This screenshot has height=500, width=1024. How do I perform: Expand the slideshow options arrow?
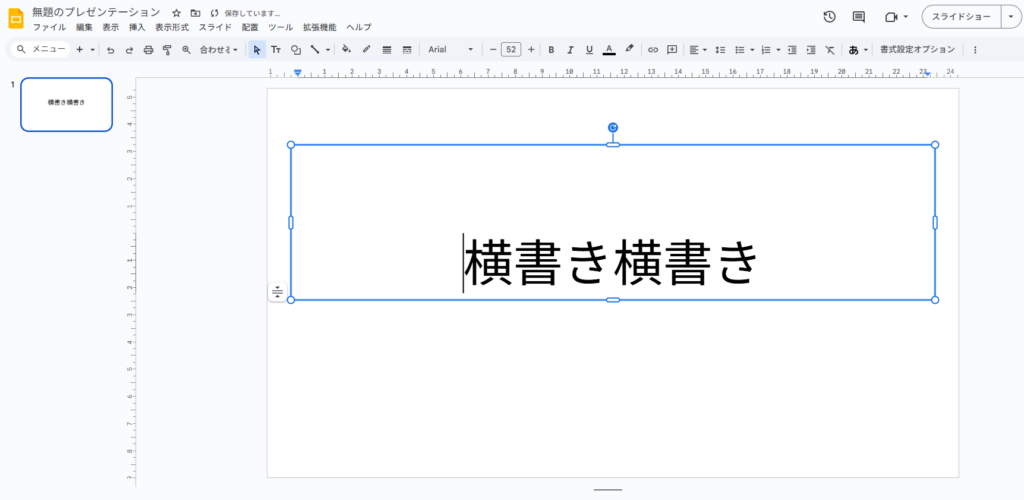pos(1010,17)
